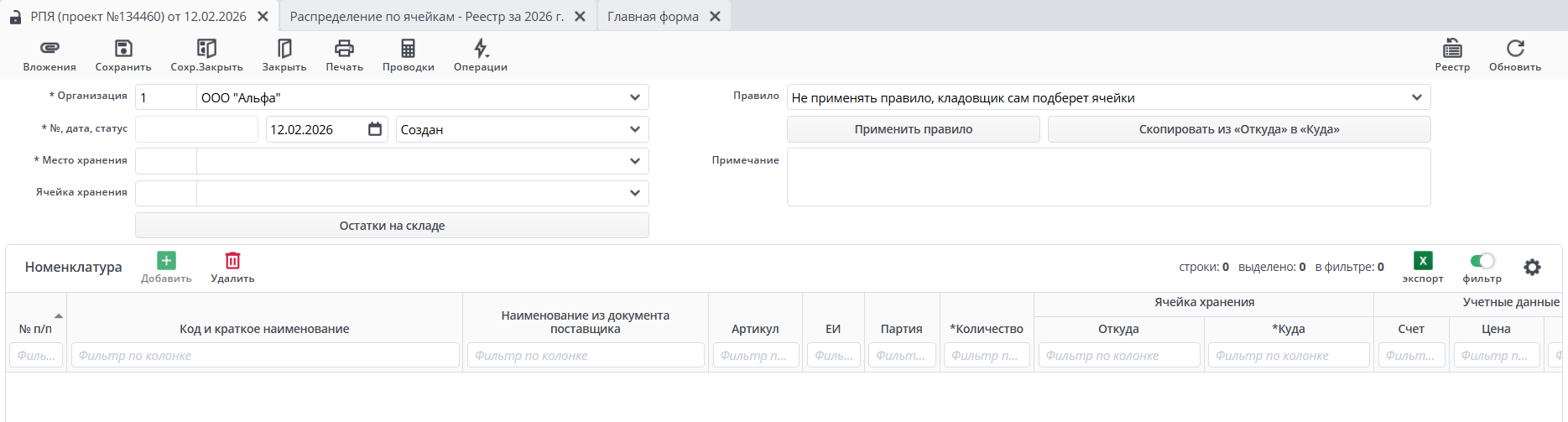This screenshot has width=1568, height=422.
Task: Click the Печать printer icon
Action: pos(344,49)
